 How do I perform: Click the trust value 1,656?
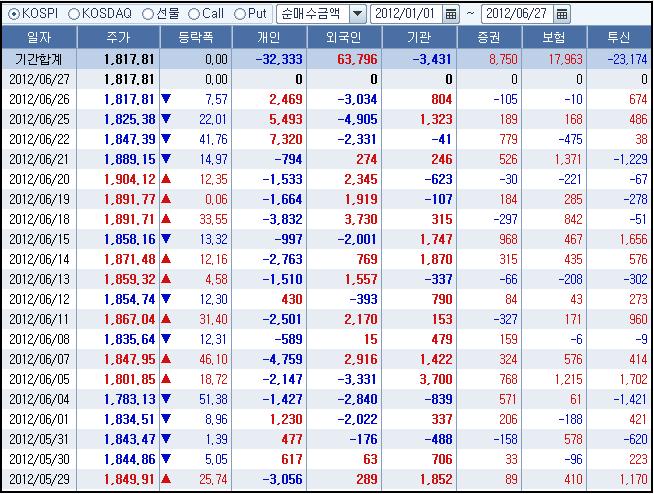[633, 239]
